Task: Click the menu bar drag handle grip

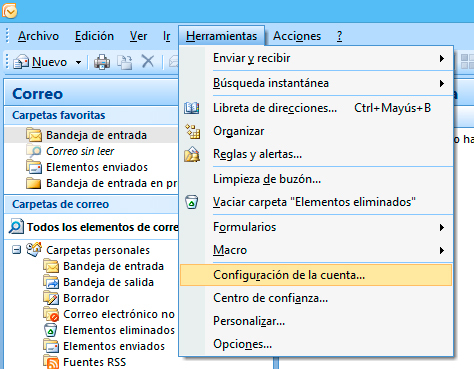Action: 7,36
